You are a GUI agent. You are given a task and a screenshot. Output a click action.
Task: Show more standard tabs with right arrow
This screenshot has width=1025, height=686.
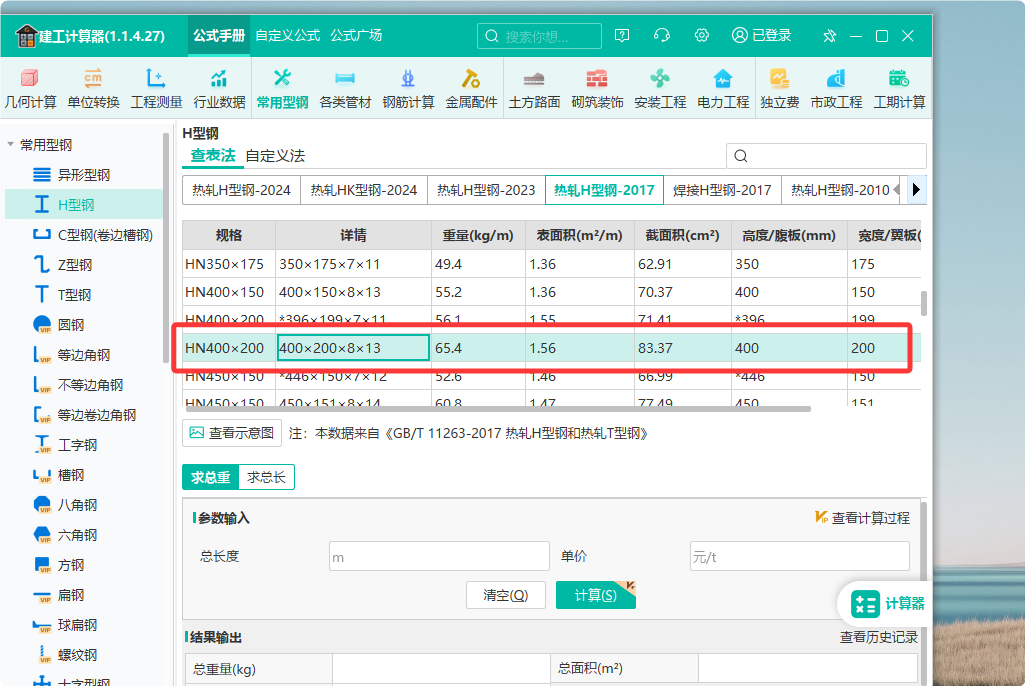(916, 190)
